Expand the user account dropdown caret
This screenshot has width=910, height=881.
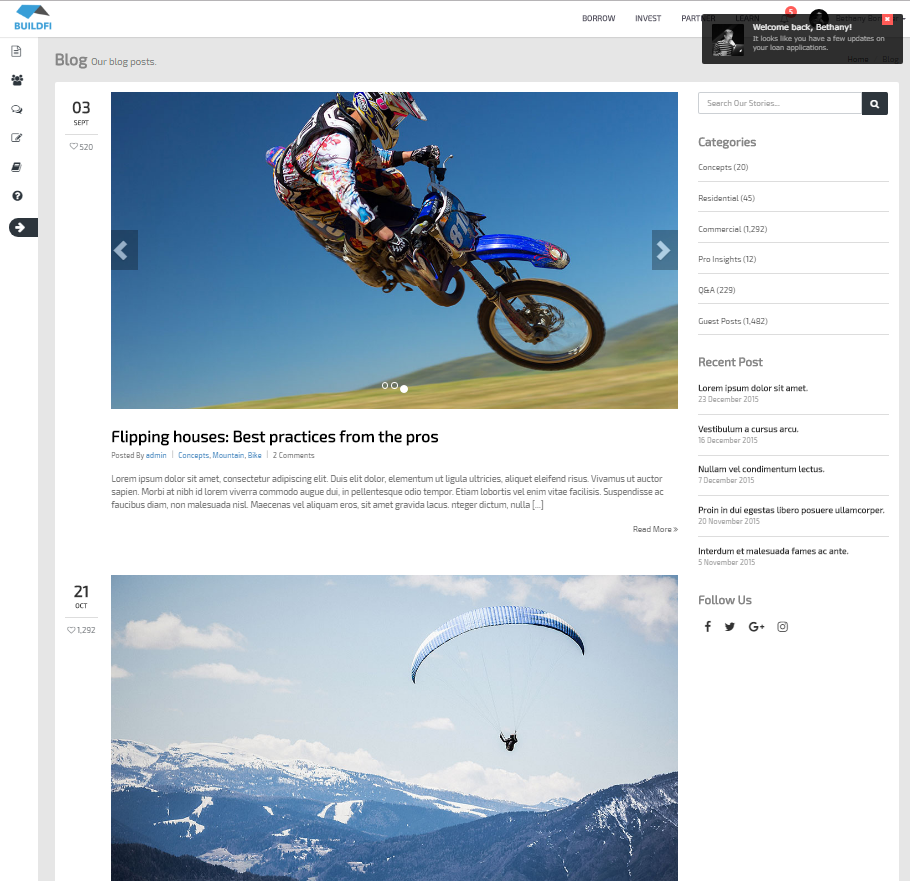(904, 19)
